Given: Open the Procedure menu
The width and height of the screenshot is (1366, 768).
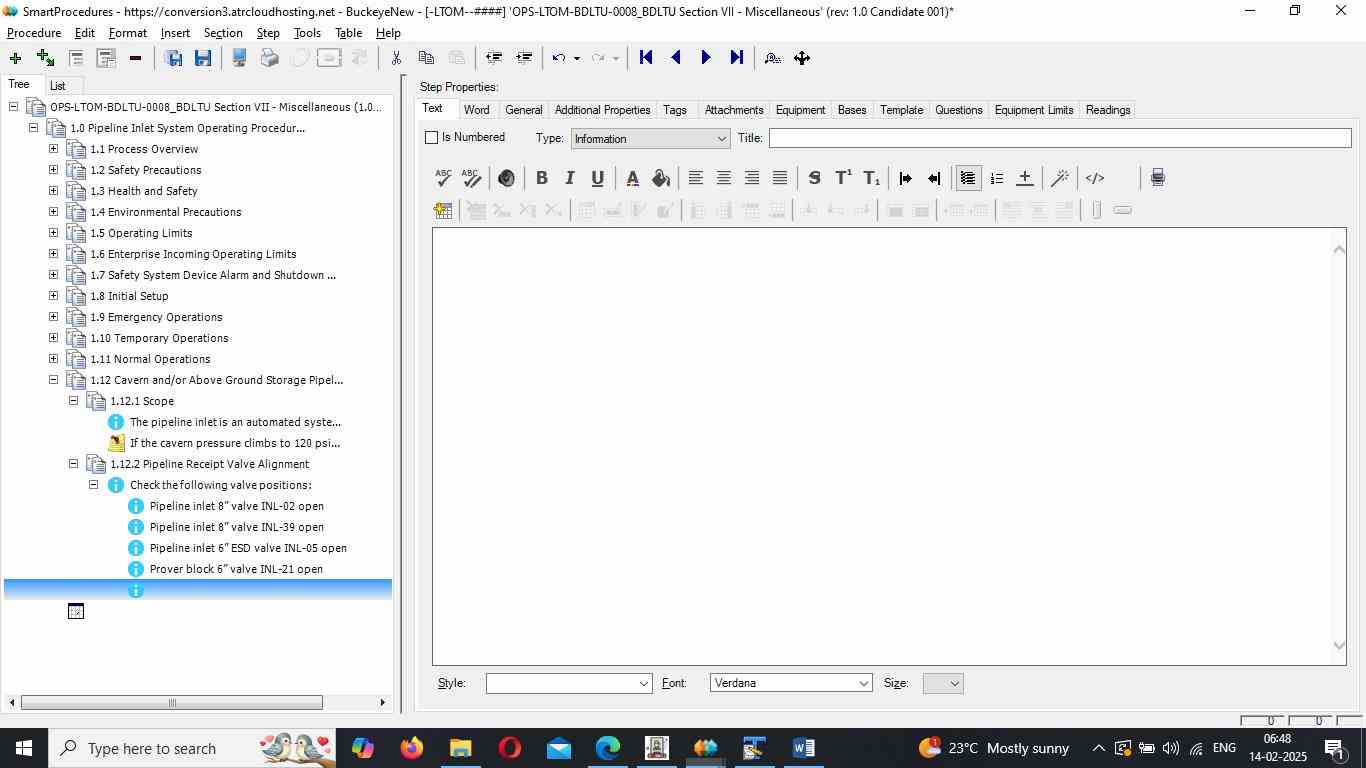Looking at the screenshot, I should [x=34, y=33].
